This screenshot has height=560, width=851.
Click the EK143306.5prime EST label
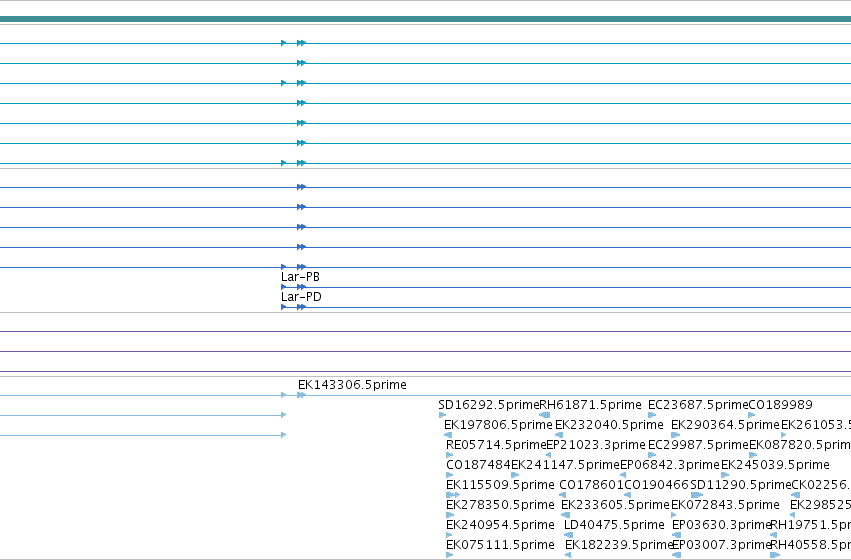352,385
